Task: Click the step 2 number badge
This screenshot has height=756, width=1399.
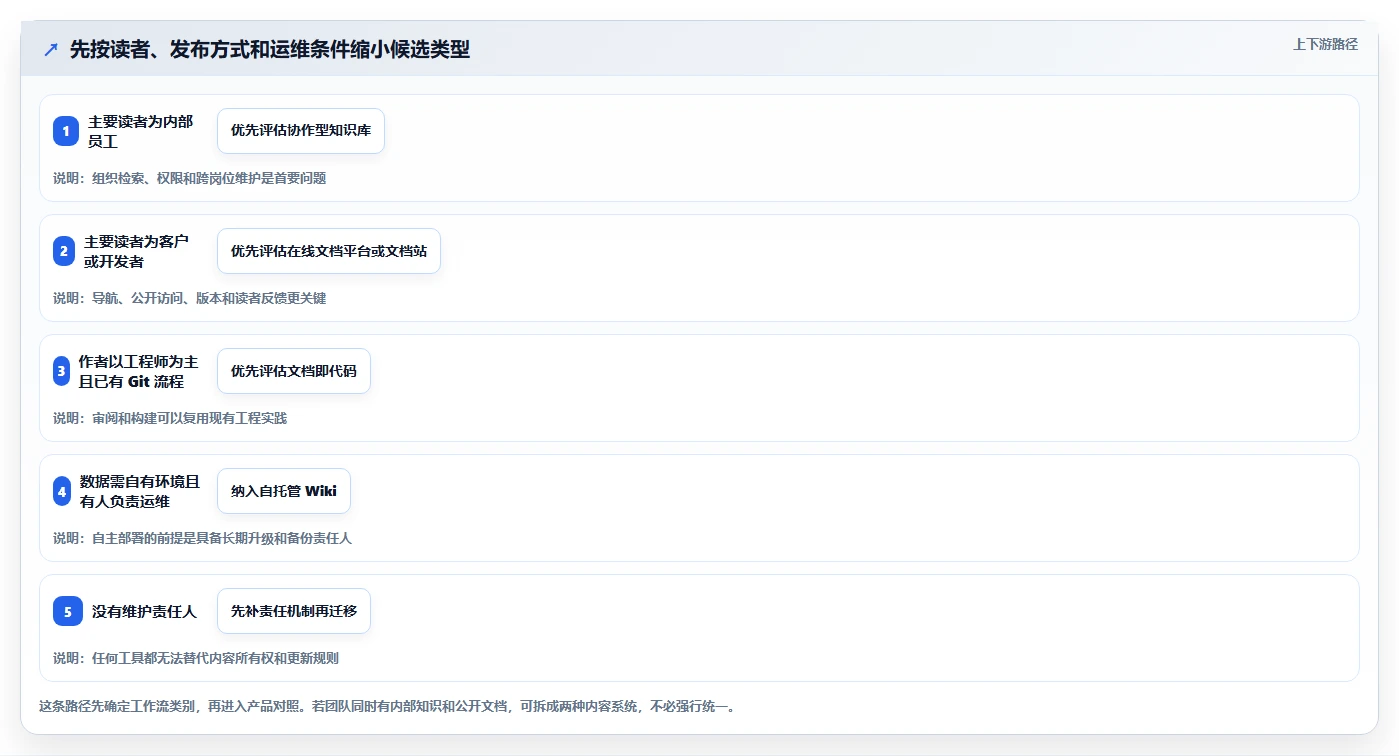Action: (64, 251)
